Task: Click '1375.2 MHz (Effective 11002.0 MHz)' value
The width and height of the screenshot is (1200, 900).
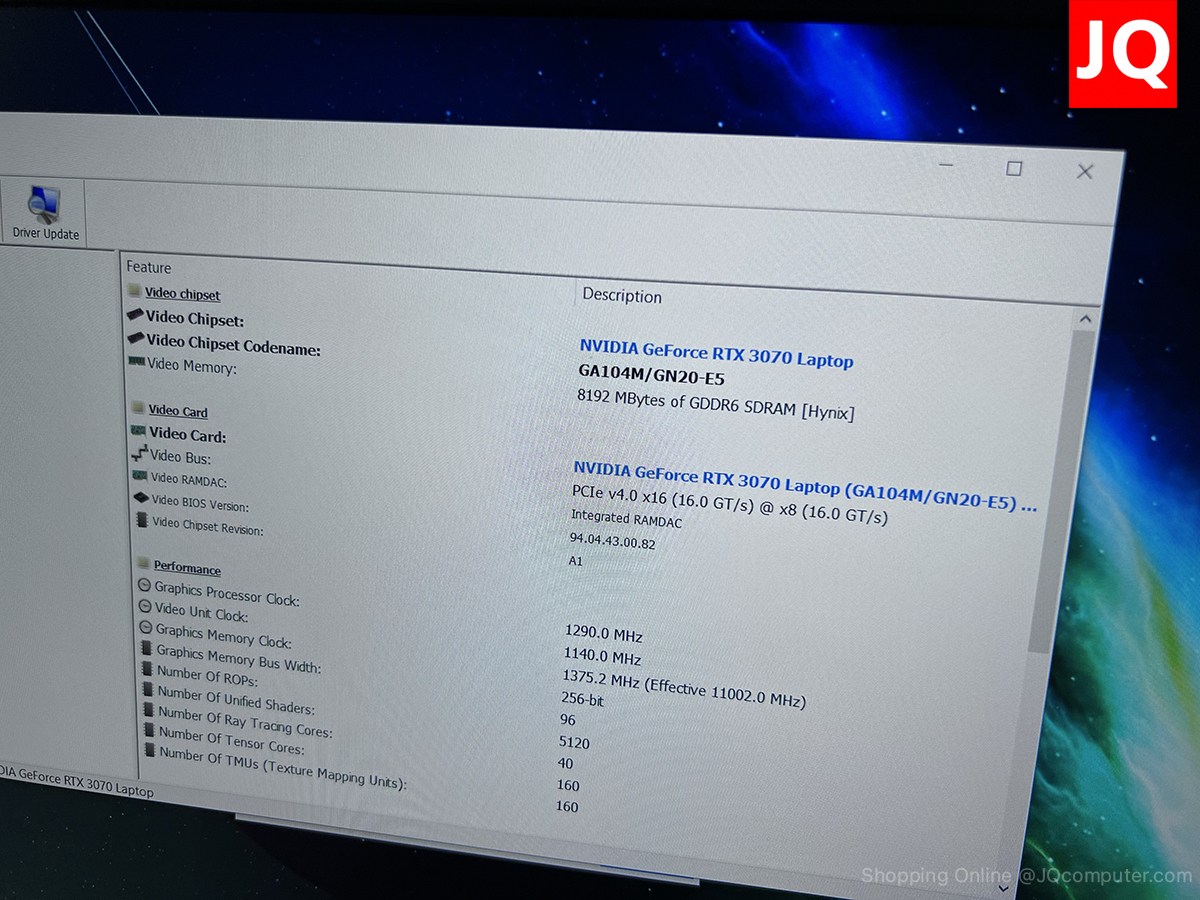Action: [684, 688]
